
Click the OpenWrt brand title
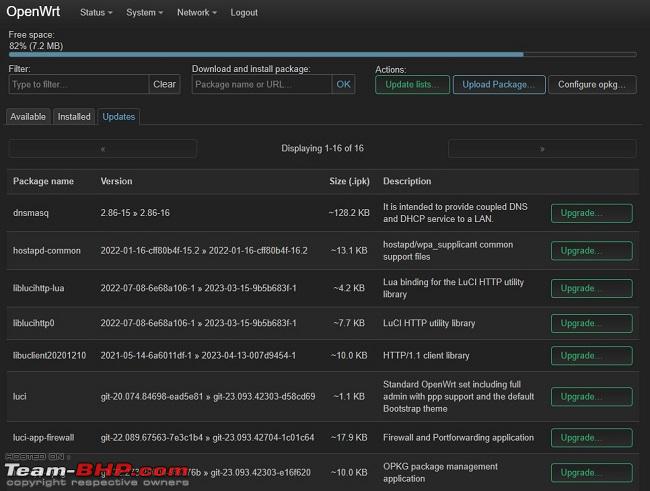tap(33, 11)
